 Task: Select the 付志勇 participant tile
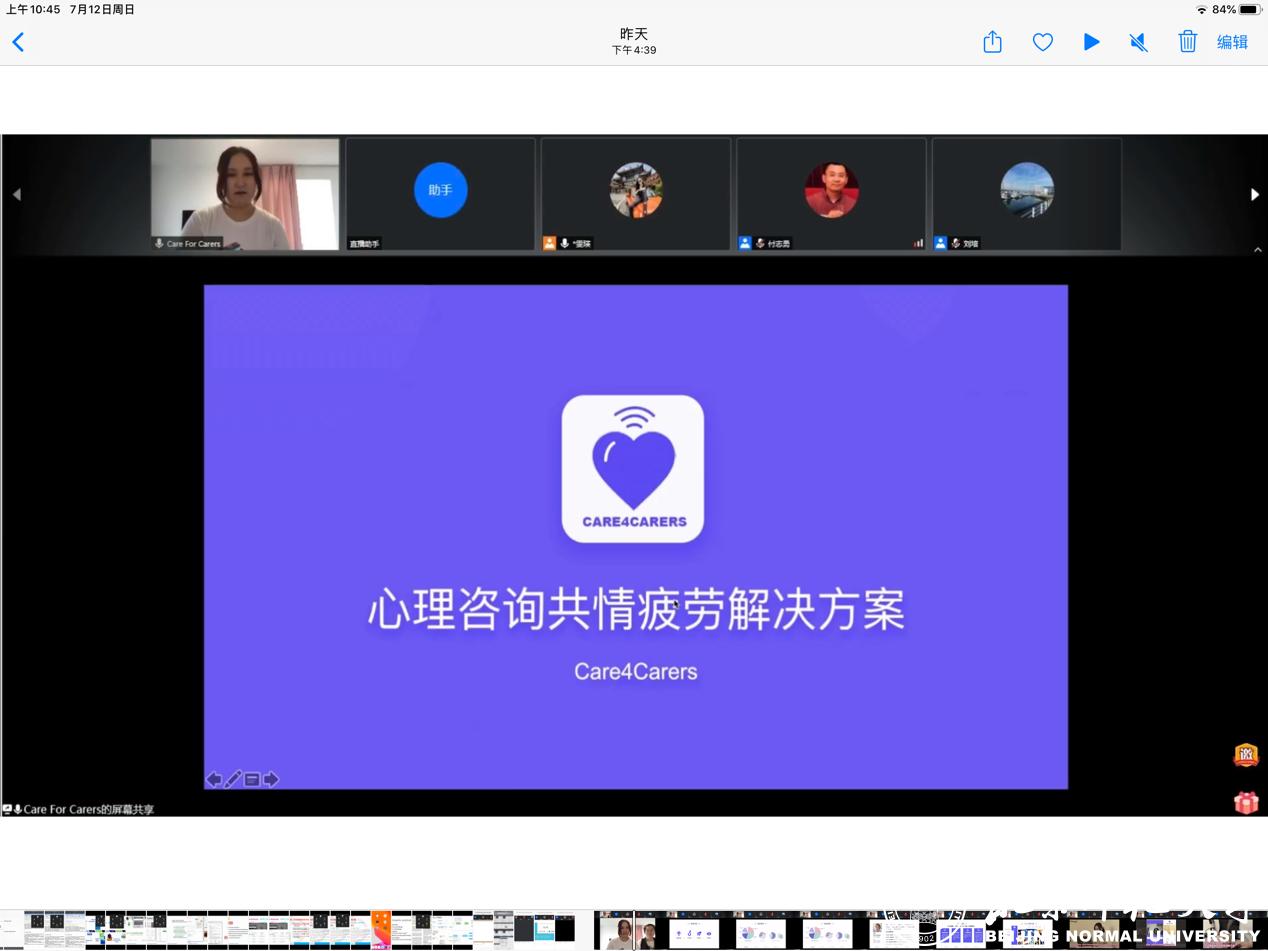pos(831,194)
